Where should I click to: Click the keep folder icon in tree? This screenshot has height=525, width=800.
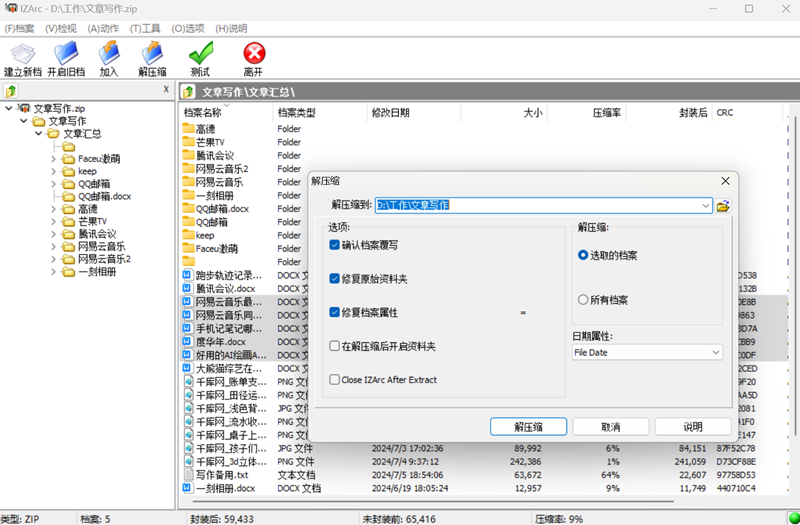pos(68,171)
